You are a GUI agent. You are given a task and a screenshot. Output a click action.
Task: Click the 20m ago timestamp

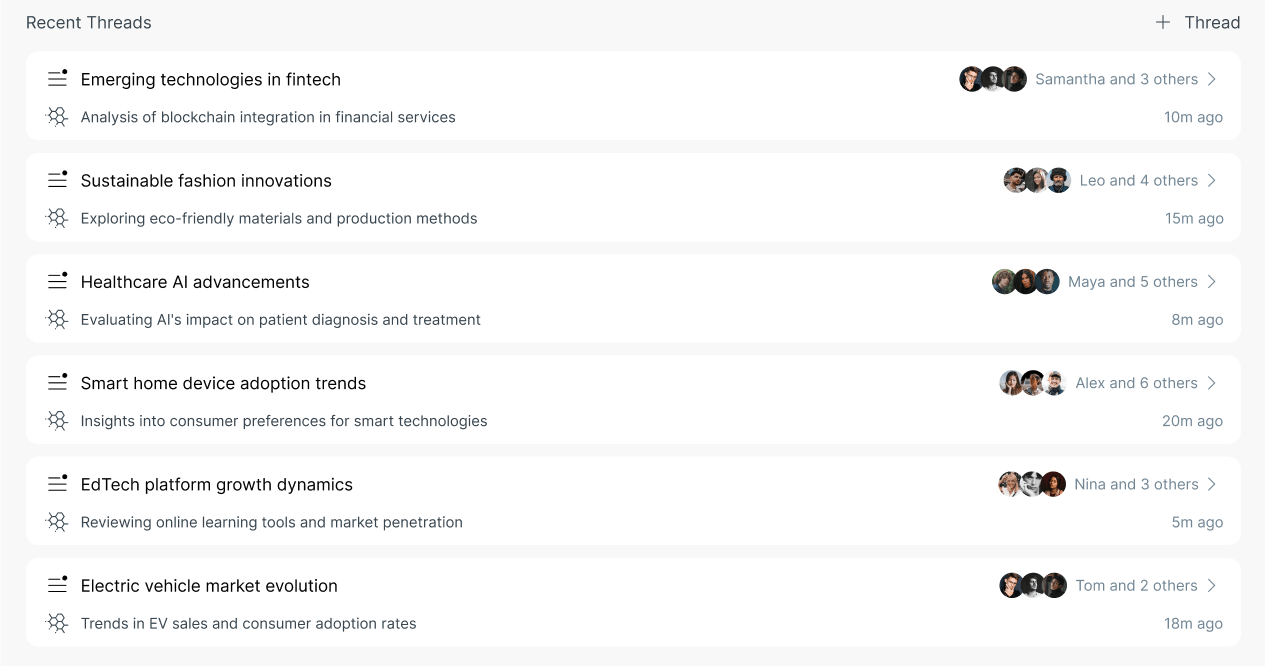(x=1192, y=421)
